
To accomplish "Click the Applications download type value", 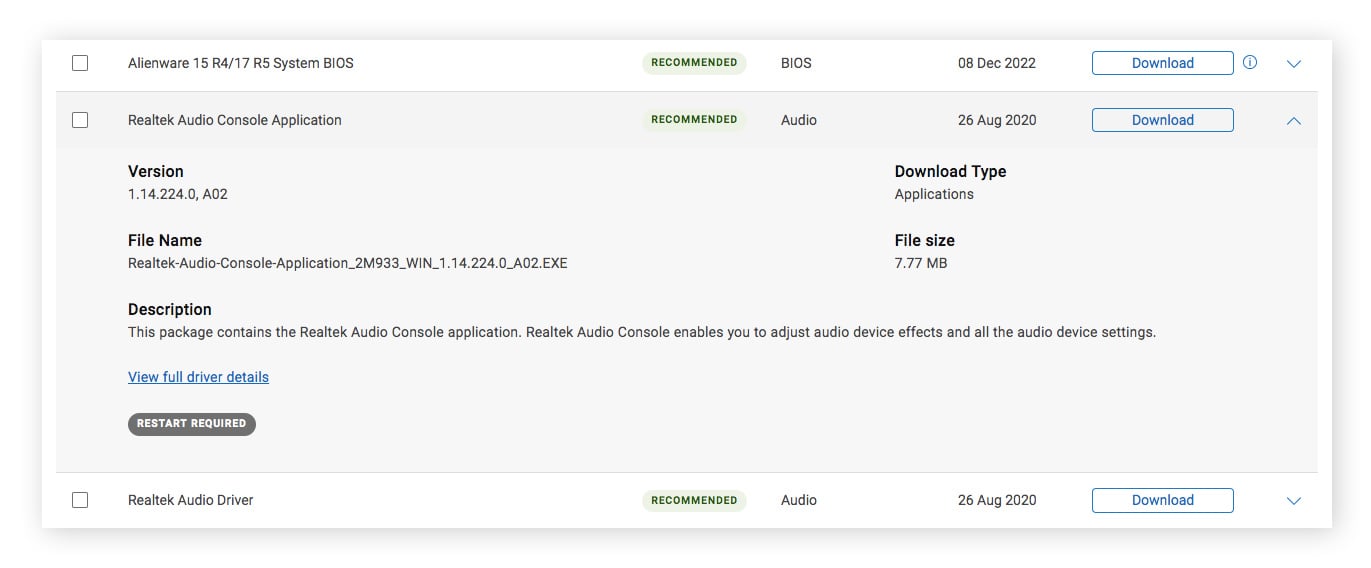I will (x=934, y=194).
